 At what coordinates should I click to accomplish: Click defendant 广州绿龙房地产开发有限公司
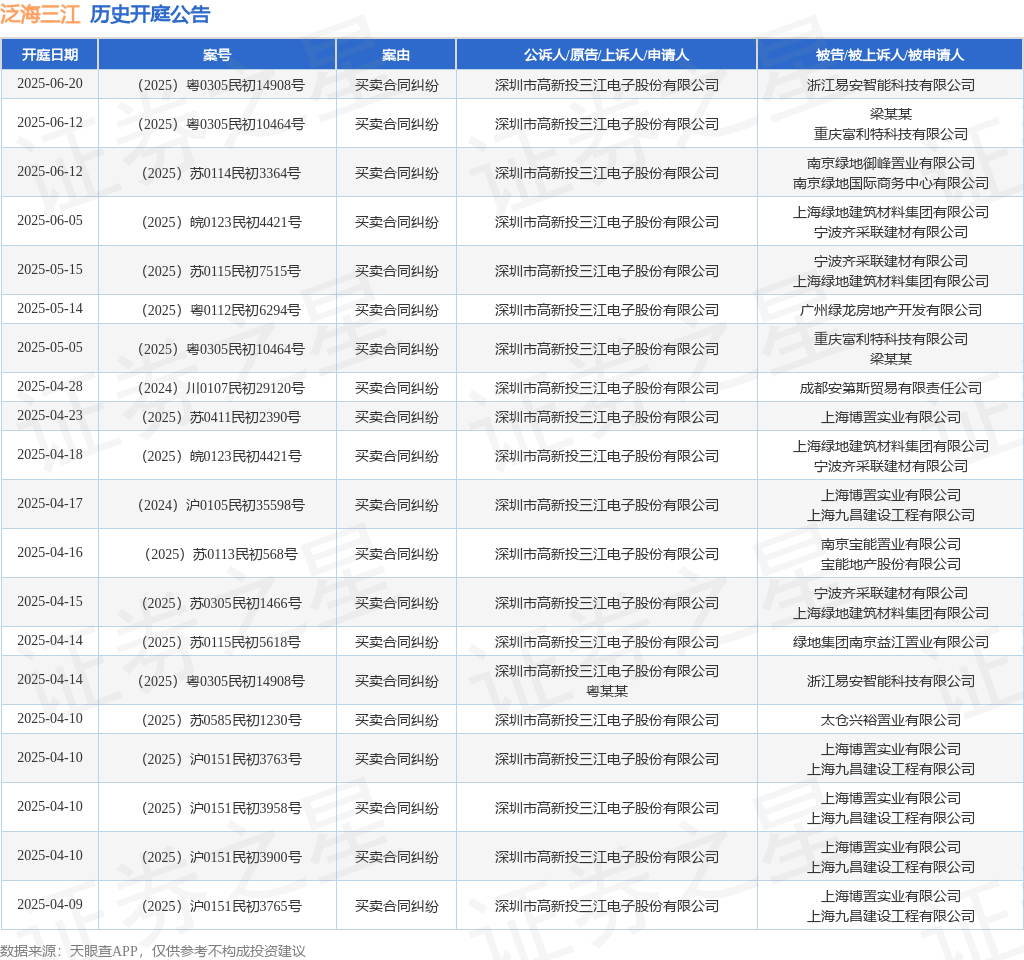coord(890,310)
